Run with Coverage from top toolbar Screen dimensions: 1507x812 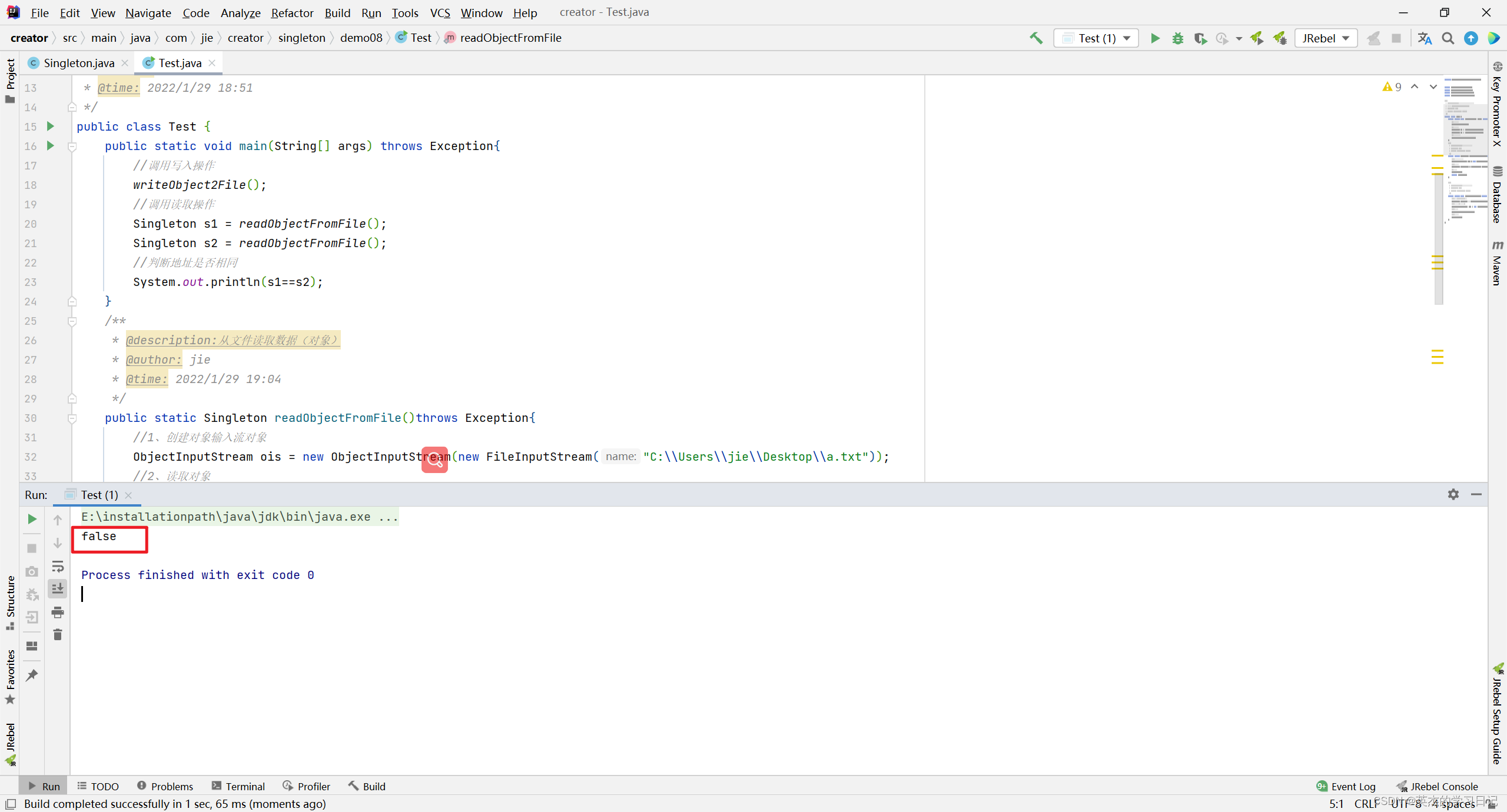click(1200, 38)
